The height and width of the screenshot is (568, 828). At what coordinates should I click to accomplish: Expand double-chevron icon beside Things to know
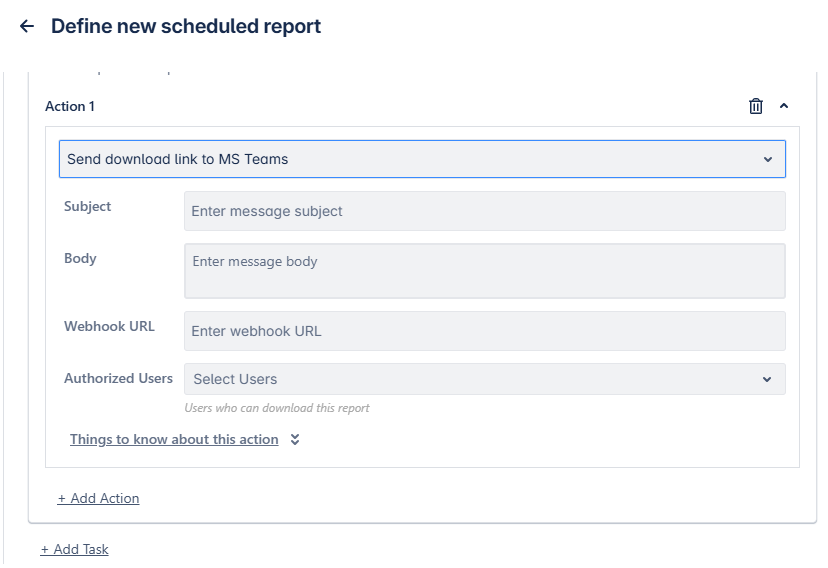click(295, 439)
